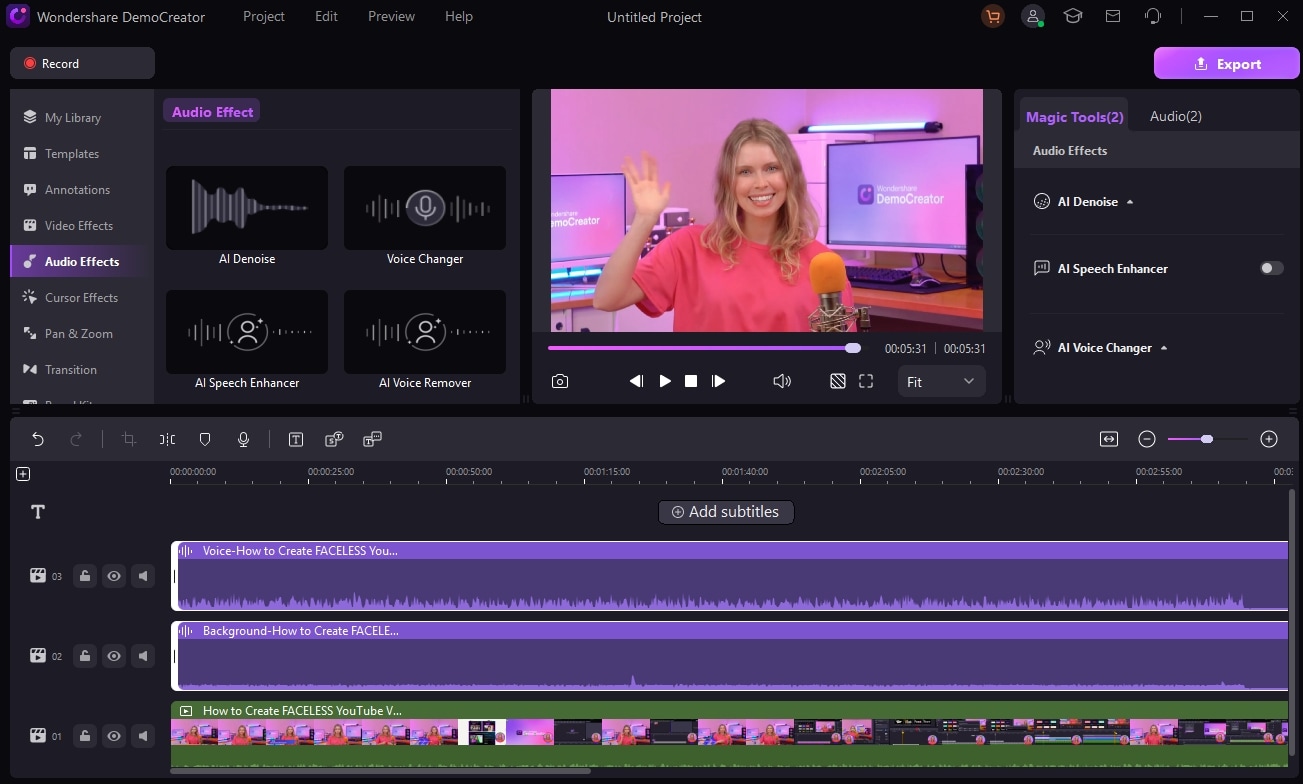Viewport: 1303px width, 784px height.
Task: Click the headset support icon
Action: [1153, 17]
